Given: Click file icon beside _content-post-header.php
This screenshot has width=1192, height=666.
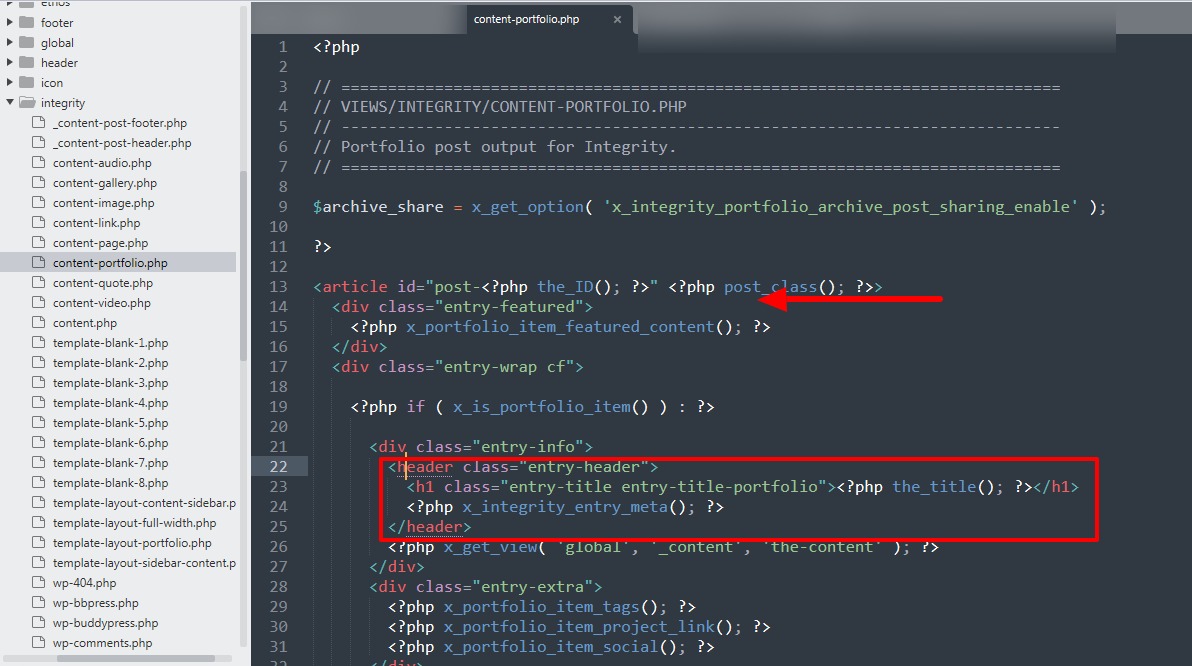Looking at the screenshot, I should 39,141.
